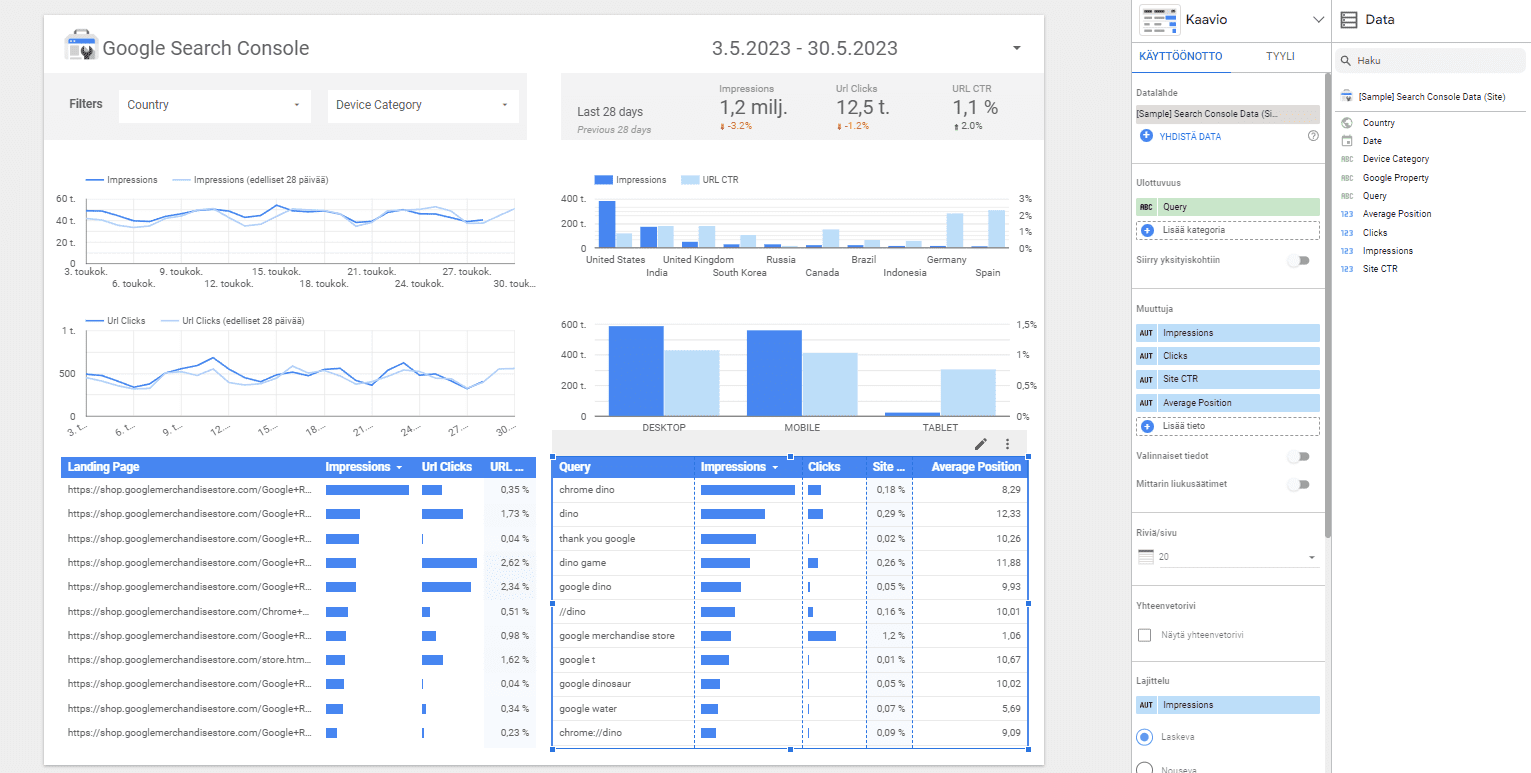Click Lisää kategoria add-dimension field
The image size is (1531, 773).
(1228, 230)
